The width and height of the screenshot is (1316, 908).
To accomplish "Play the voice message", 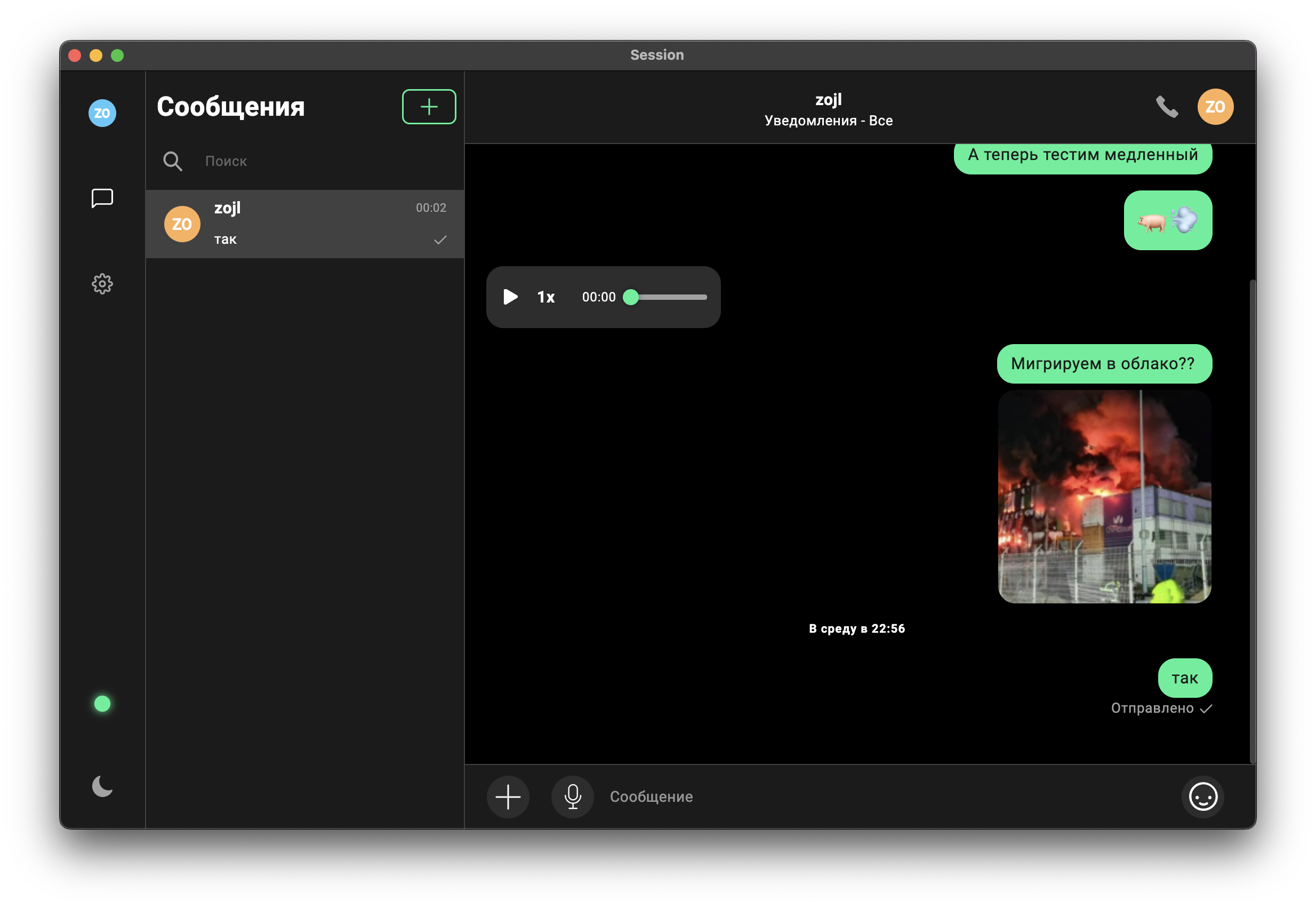I will pyautogui.click(x=510, y=297).
